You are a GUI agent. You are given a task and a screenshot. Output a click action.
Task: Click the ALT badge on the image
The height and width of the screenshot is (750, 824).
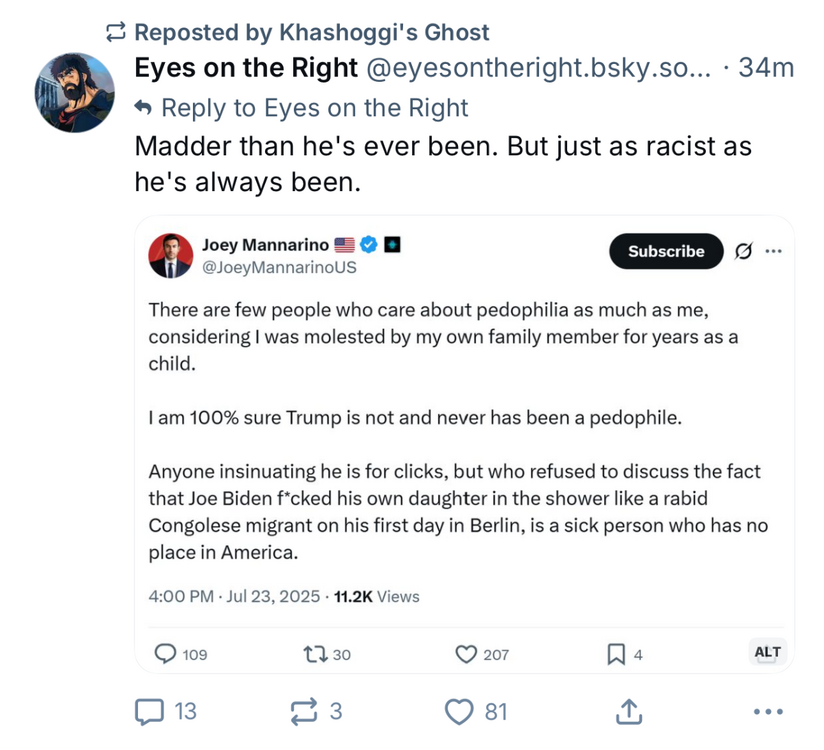click(767, 652)
